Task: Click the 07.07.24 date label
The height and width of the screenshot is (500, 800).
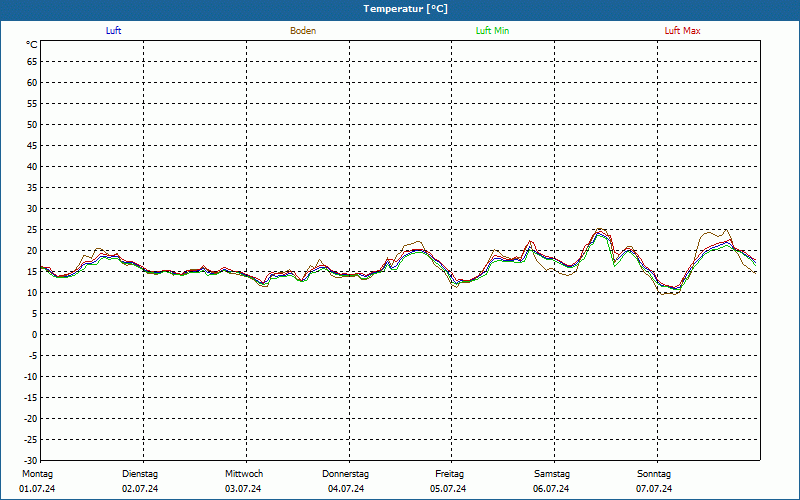Action: (x=654, y=489)
